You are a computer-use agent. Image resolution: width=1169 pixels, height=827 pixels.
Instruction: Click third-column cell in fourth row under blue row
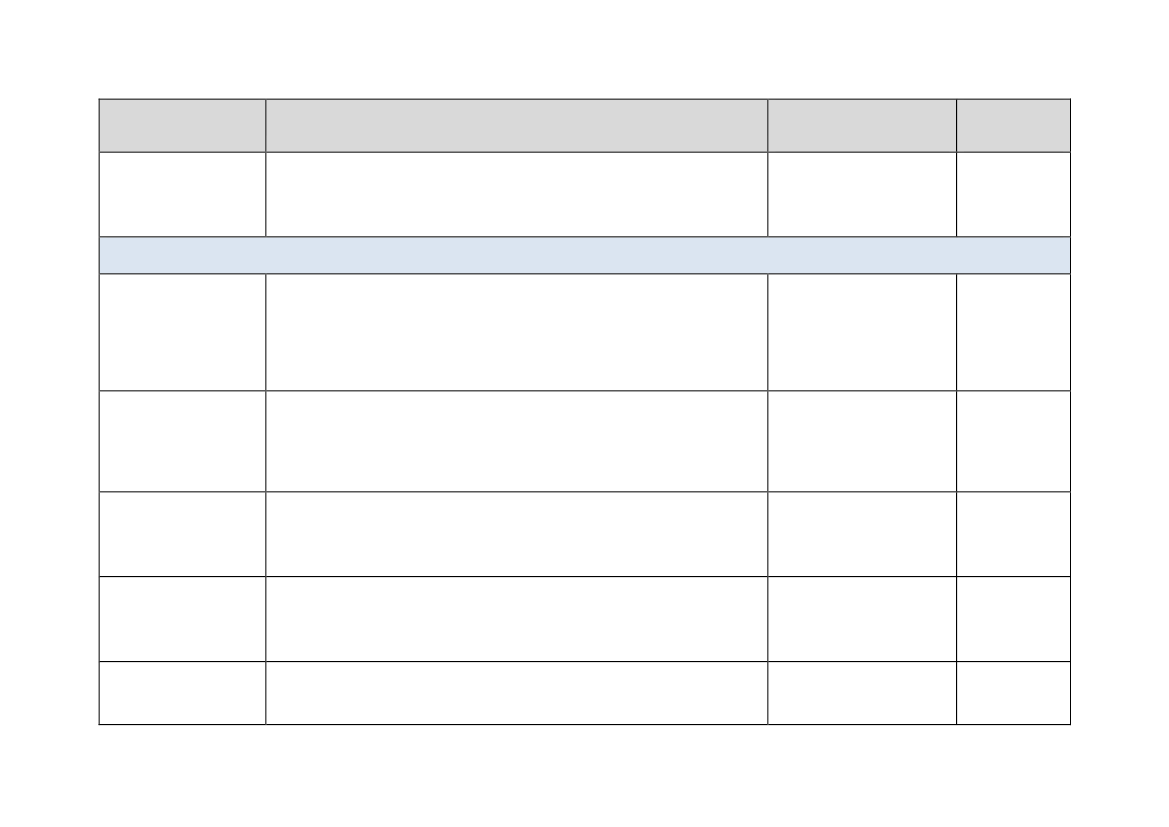pos(862,619)
